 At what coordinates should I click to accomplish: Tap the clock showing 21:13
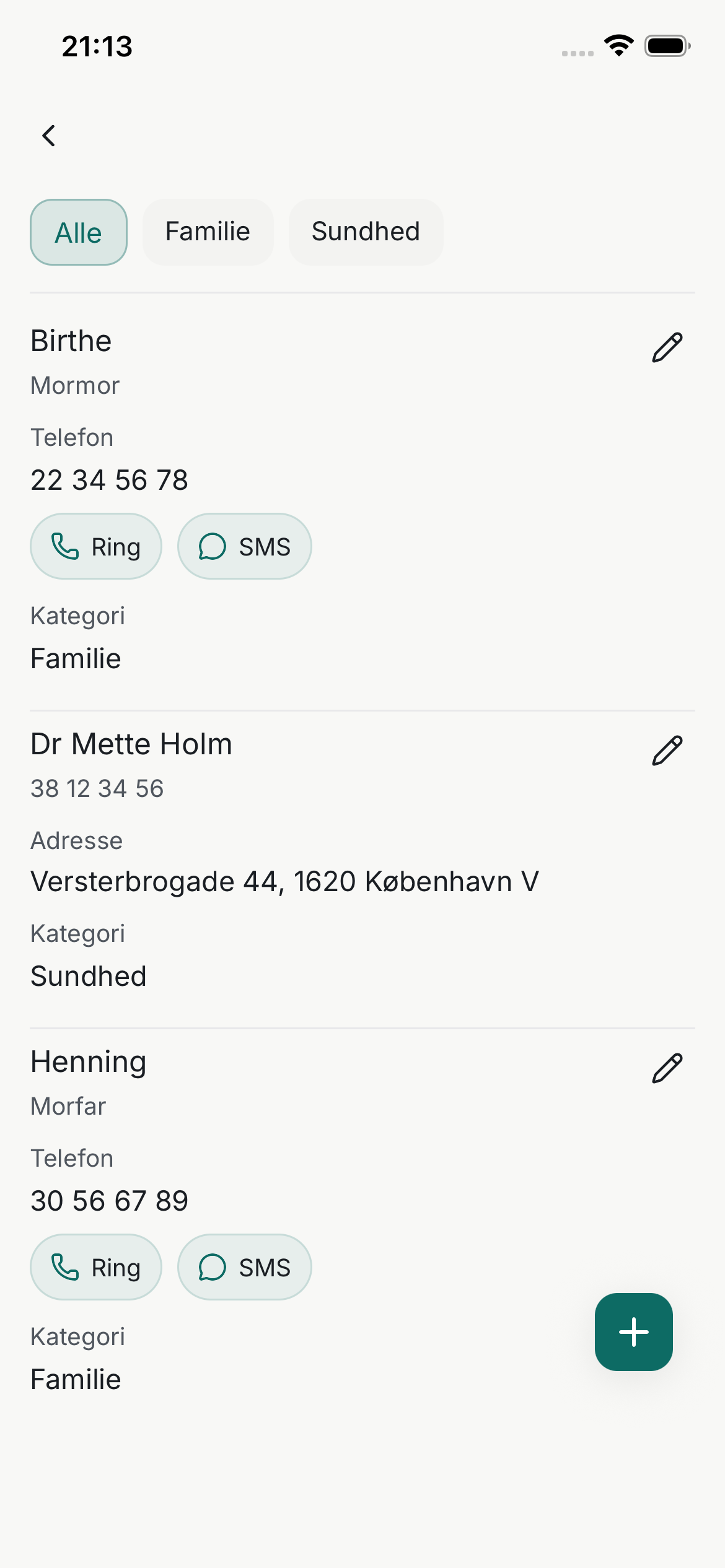[97, 46]
